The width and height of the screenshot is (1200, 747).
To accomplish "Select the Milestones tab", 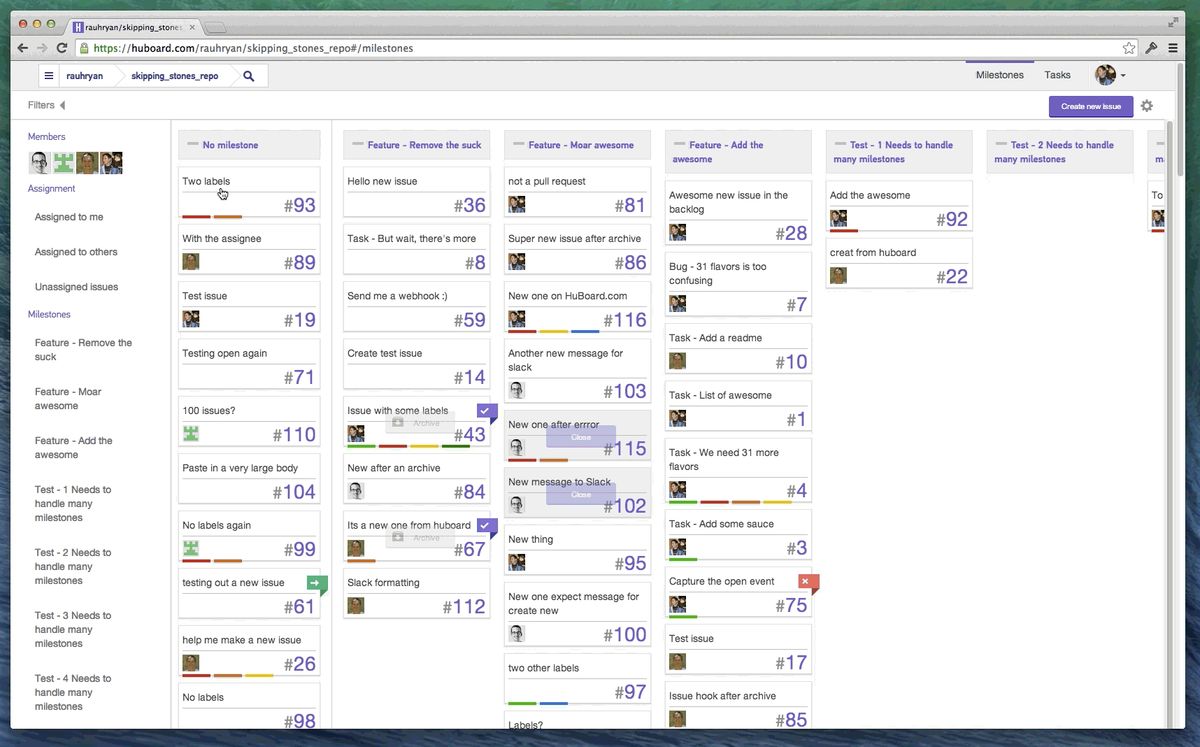I will (999, 75).
